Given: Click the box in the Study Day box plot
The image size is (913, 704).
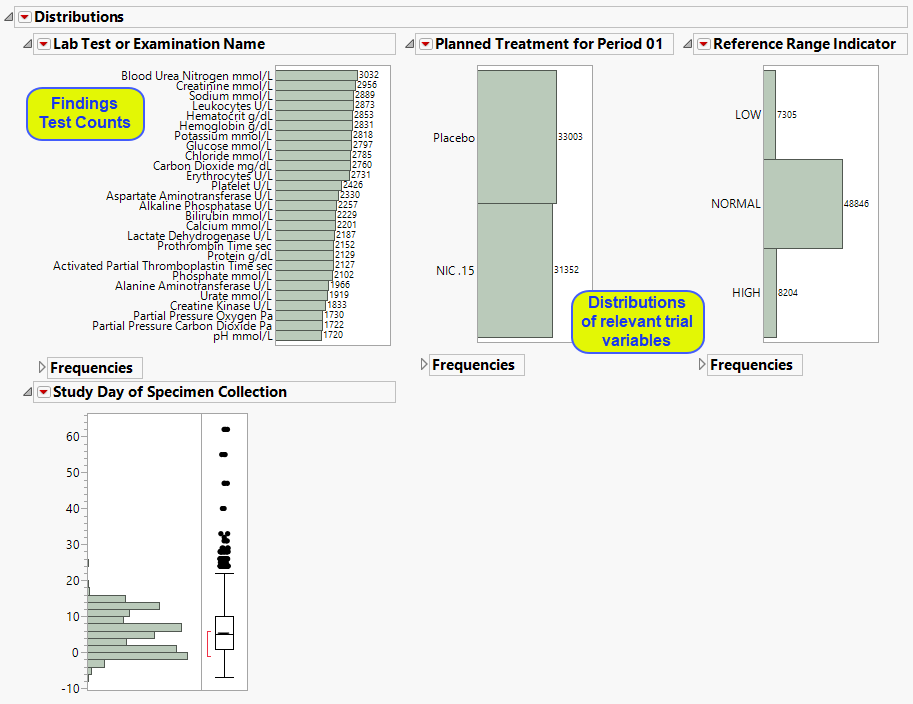Looking at the screenshot, I should tap(224, 633).
